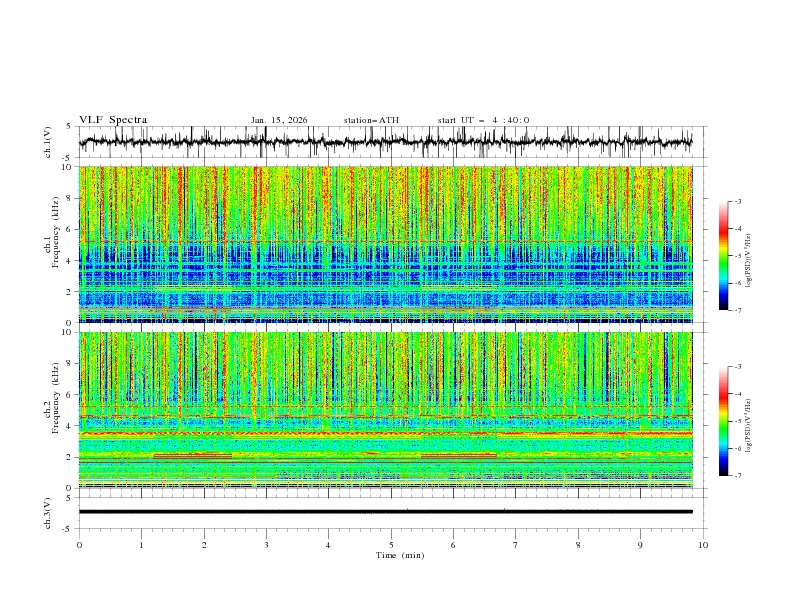Click the time axis tick label '10'

click(703, 545)
